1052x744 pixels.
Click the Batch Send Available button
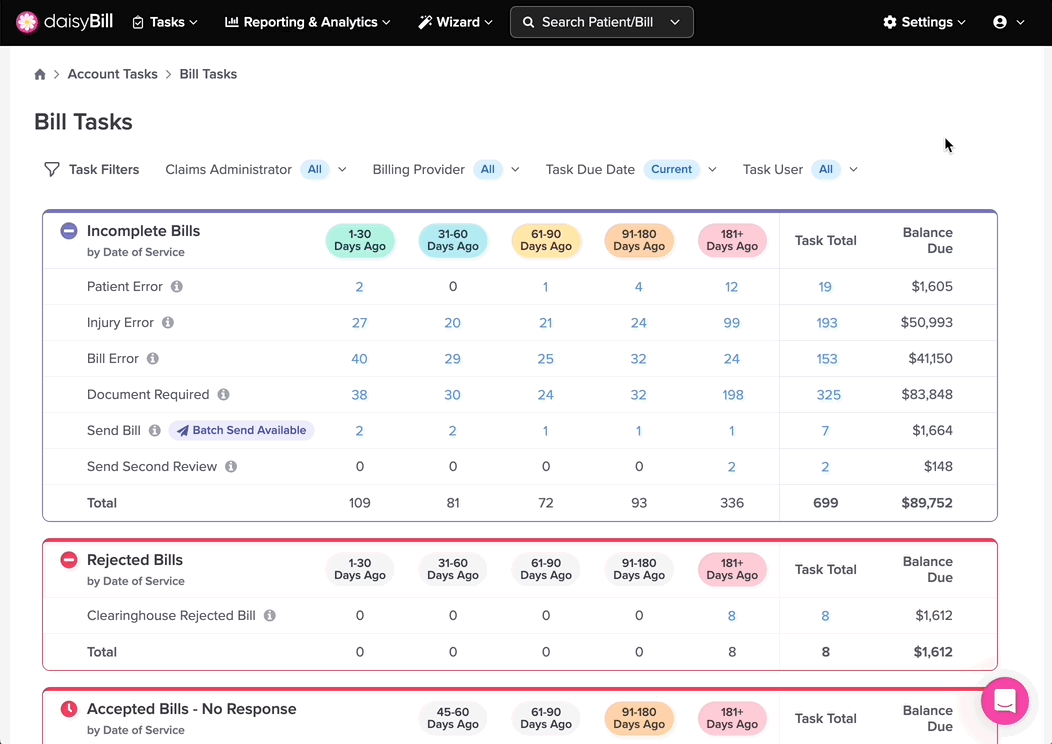pyautogui.click(x=241, y=430)
